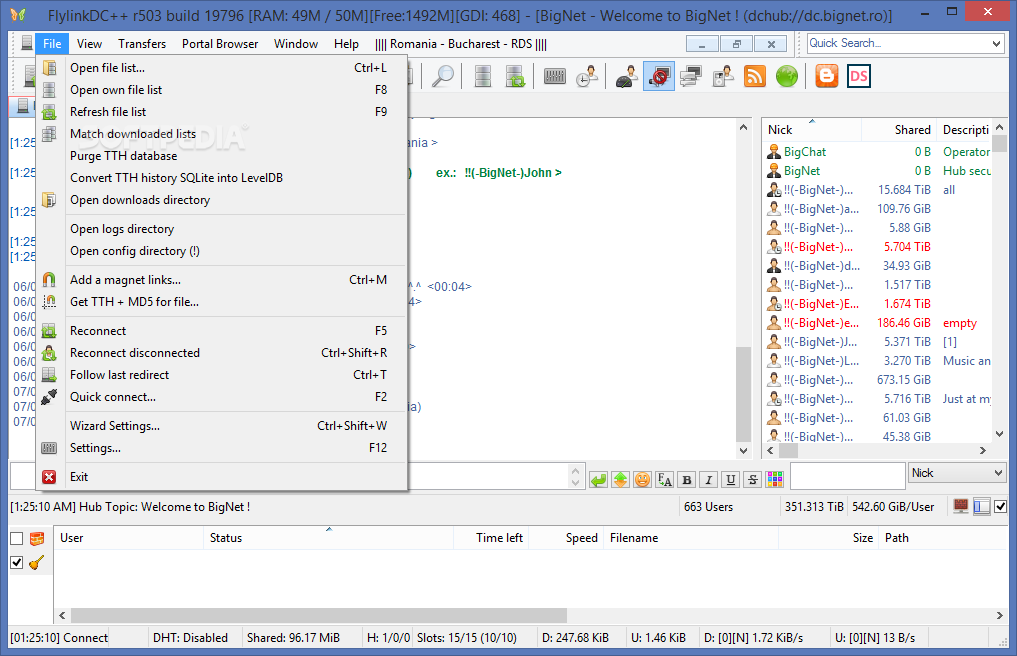Click the server icon with green refresh arrows

[515, 76]
